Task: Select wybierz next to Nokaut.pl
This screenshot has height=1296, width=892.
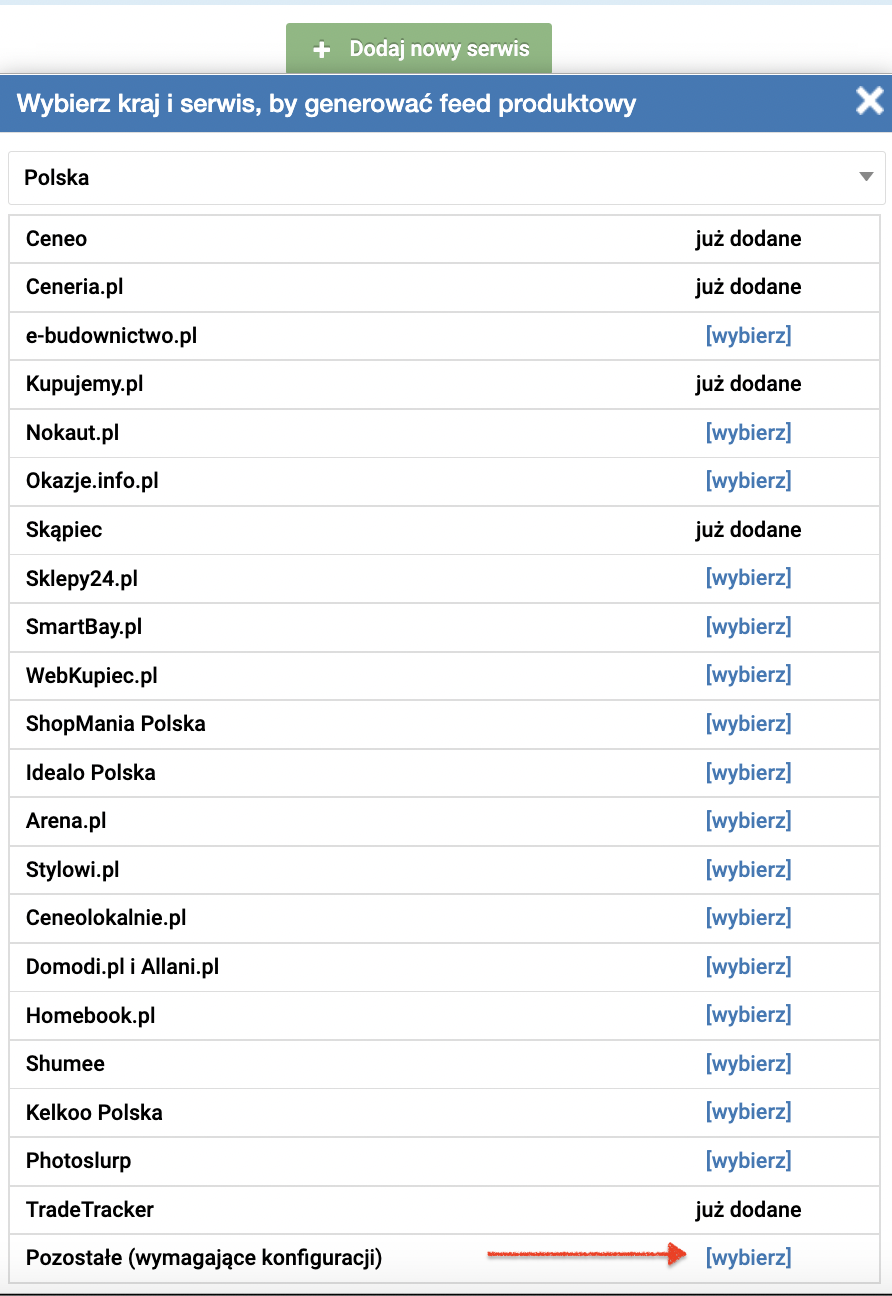Action: tap(748, 433)
